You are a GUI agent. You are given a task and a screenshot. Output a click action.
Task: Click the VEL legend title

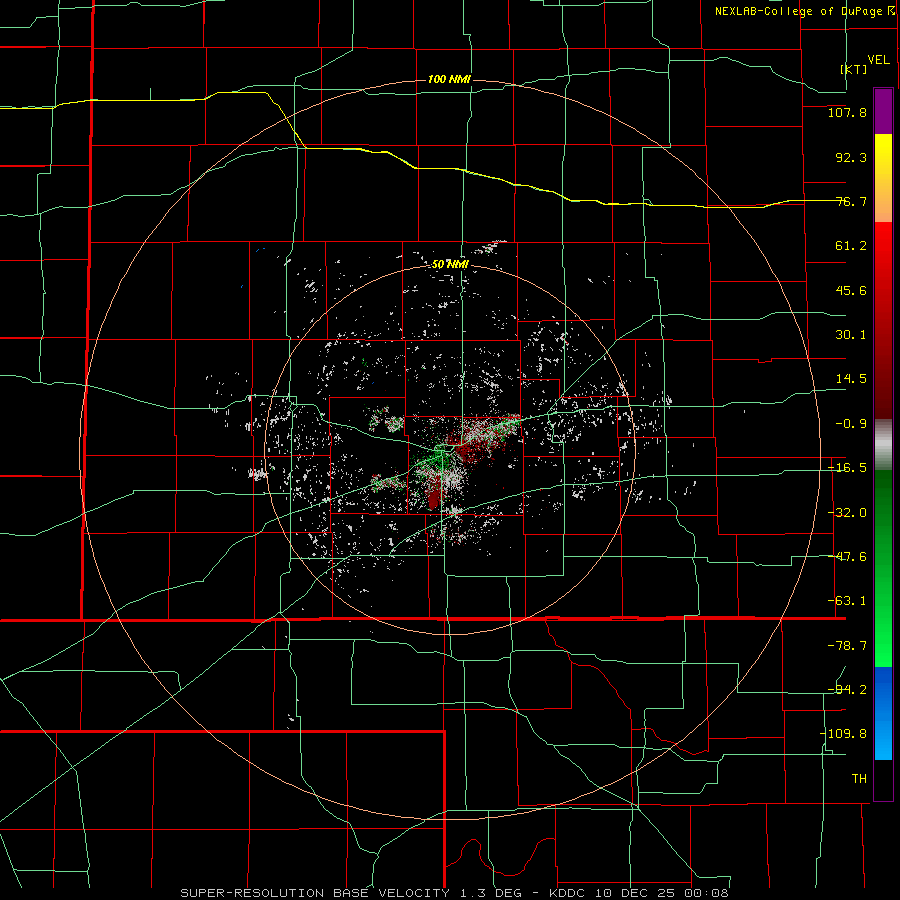point(878,60)
